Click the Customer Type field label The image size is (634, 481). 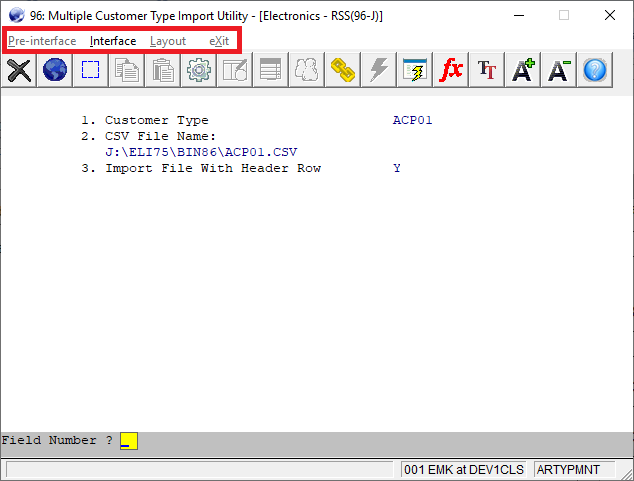coord(156,120)
